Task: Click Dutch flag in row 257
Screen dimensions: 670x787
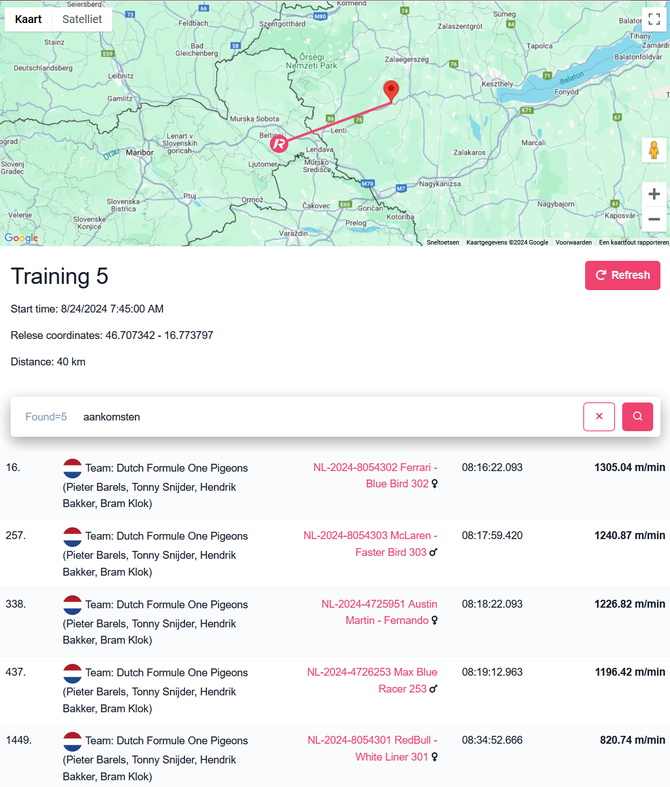Action: point(72,537)
